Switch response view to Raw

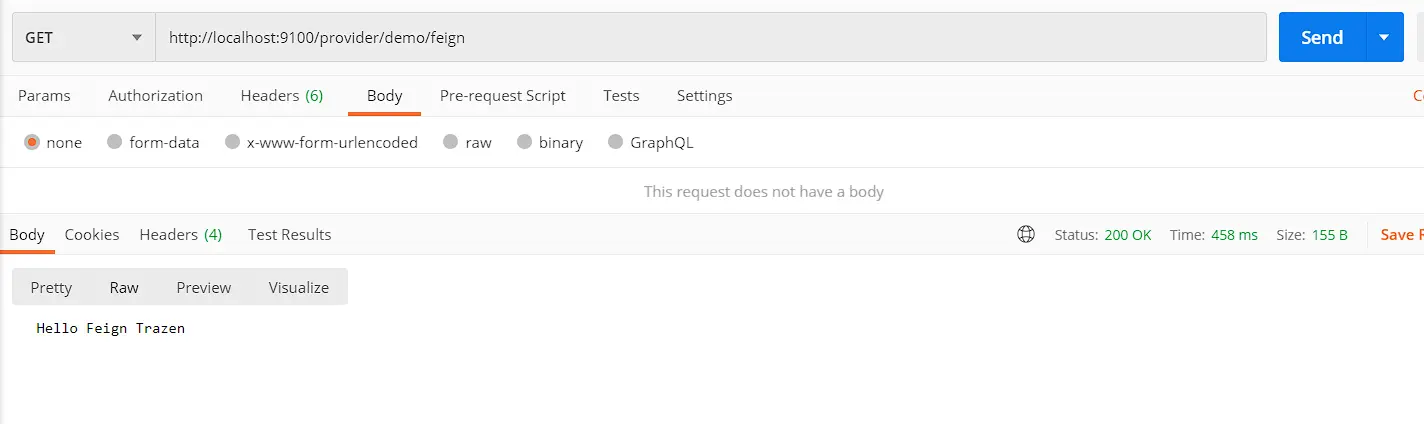coord(124,288)
